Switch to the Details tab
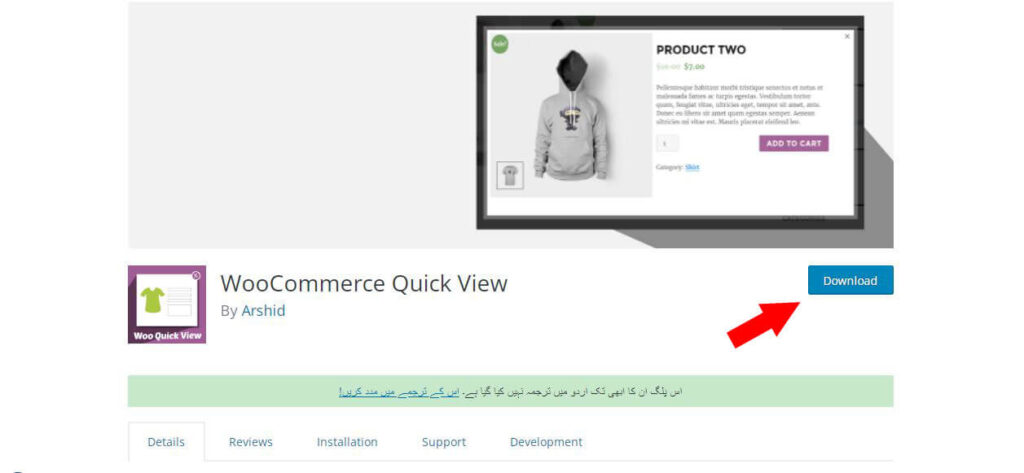 coord(166,442)
